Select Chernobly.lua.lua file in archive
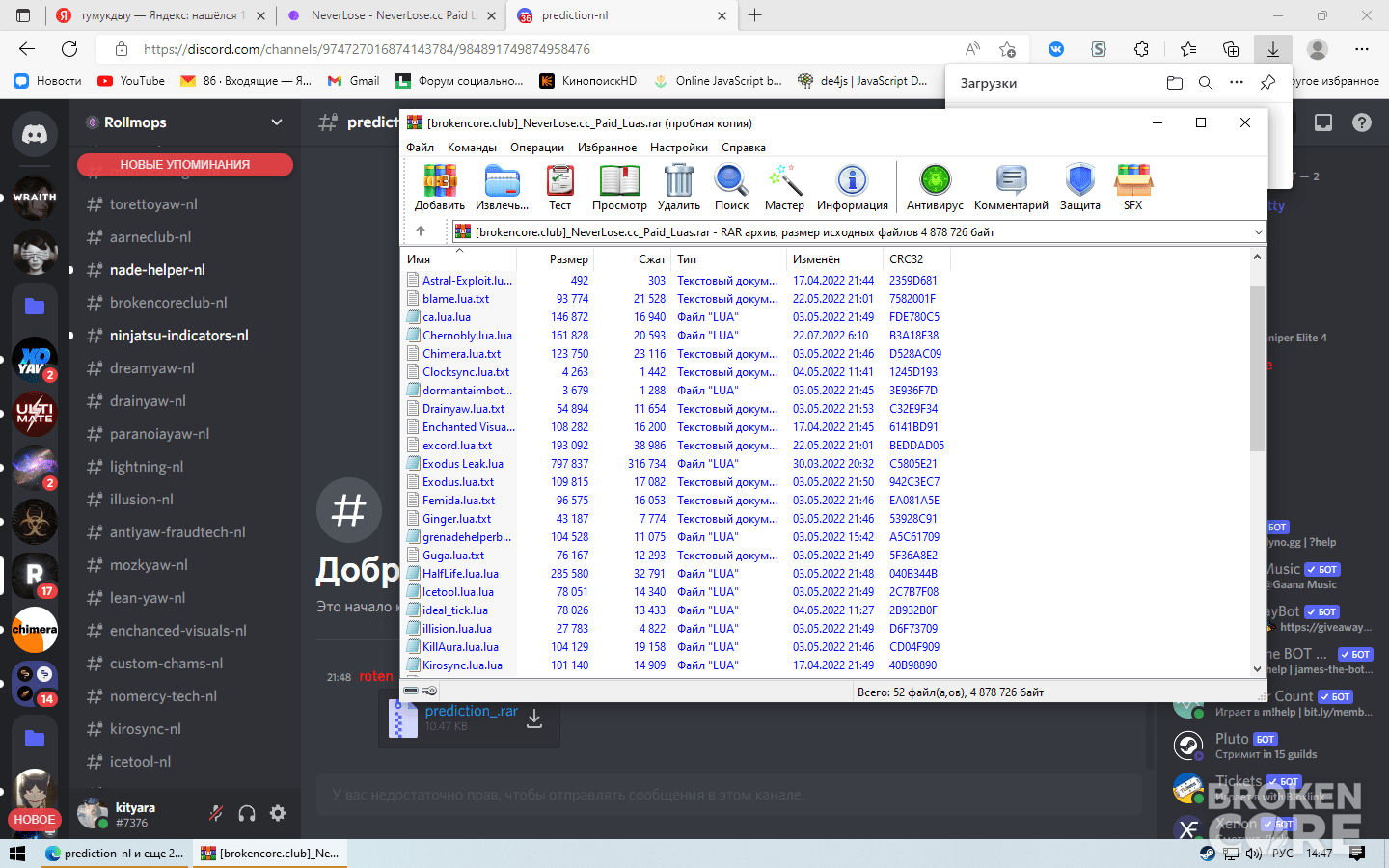 click(x=467, y=336)
